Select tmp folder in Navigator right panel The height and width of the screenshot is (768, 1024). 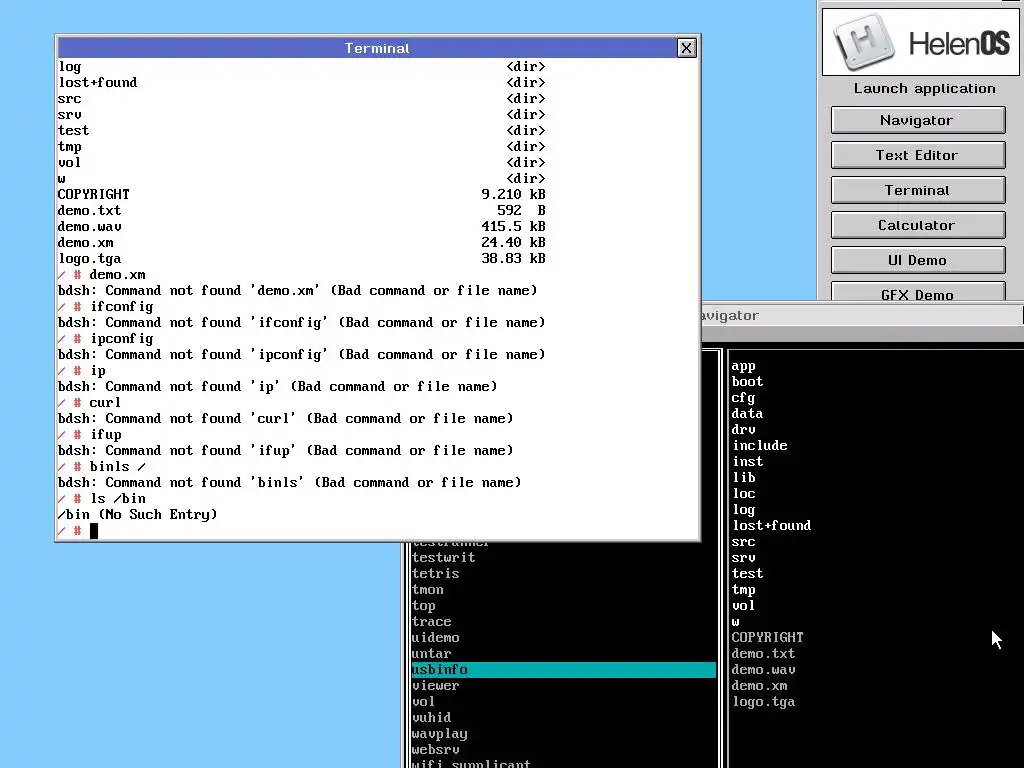pos(743,590)
